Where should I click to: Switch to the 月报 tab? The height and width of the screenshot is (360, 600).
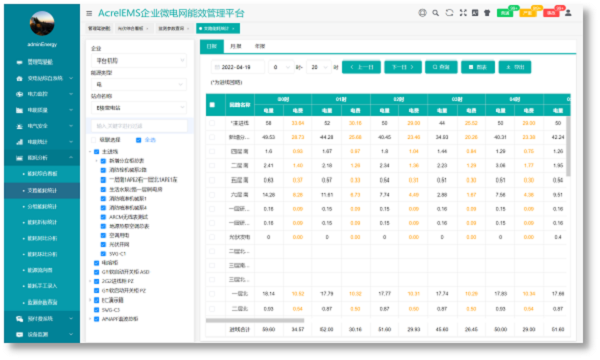coord(236,46)
